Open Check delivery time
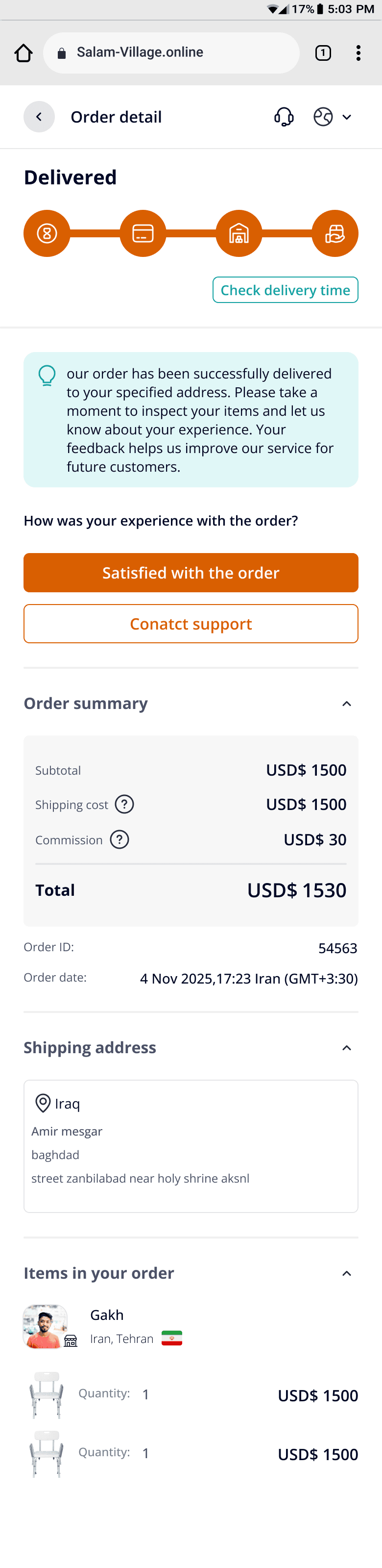382x1568 pixels. (285, 290)
